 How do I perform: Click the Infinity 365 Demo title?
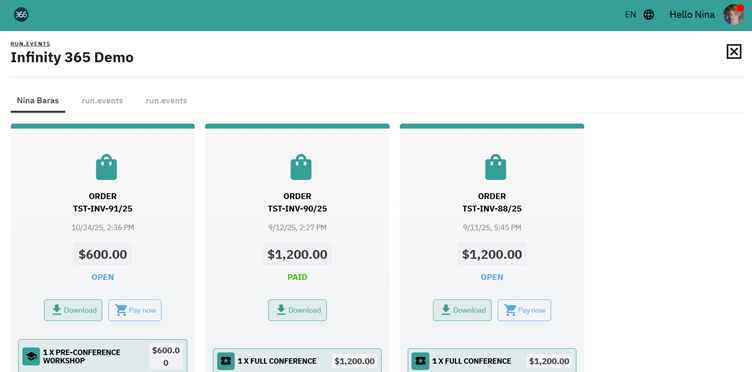click(72, 58)
